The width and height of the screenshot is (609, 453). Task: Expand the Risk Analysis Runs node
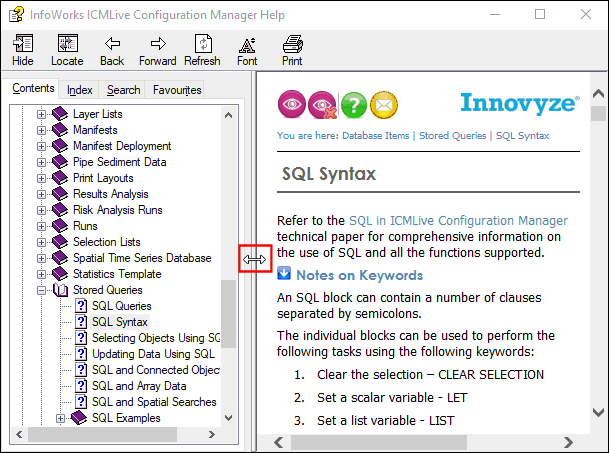coord(41,210)
